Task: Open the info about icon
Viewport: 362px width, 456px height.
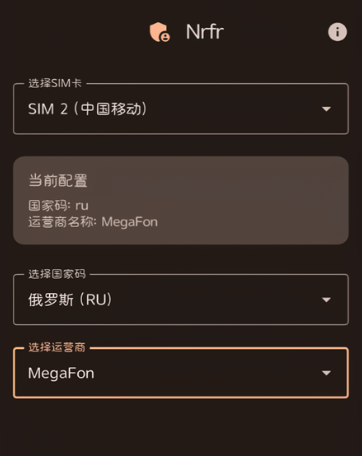Action: [337, 32]
